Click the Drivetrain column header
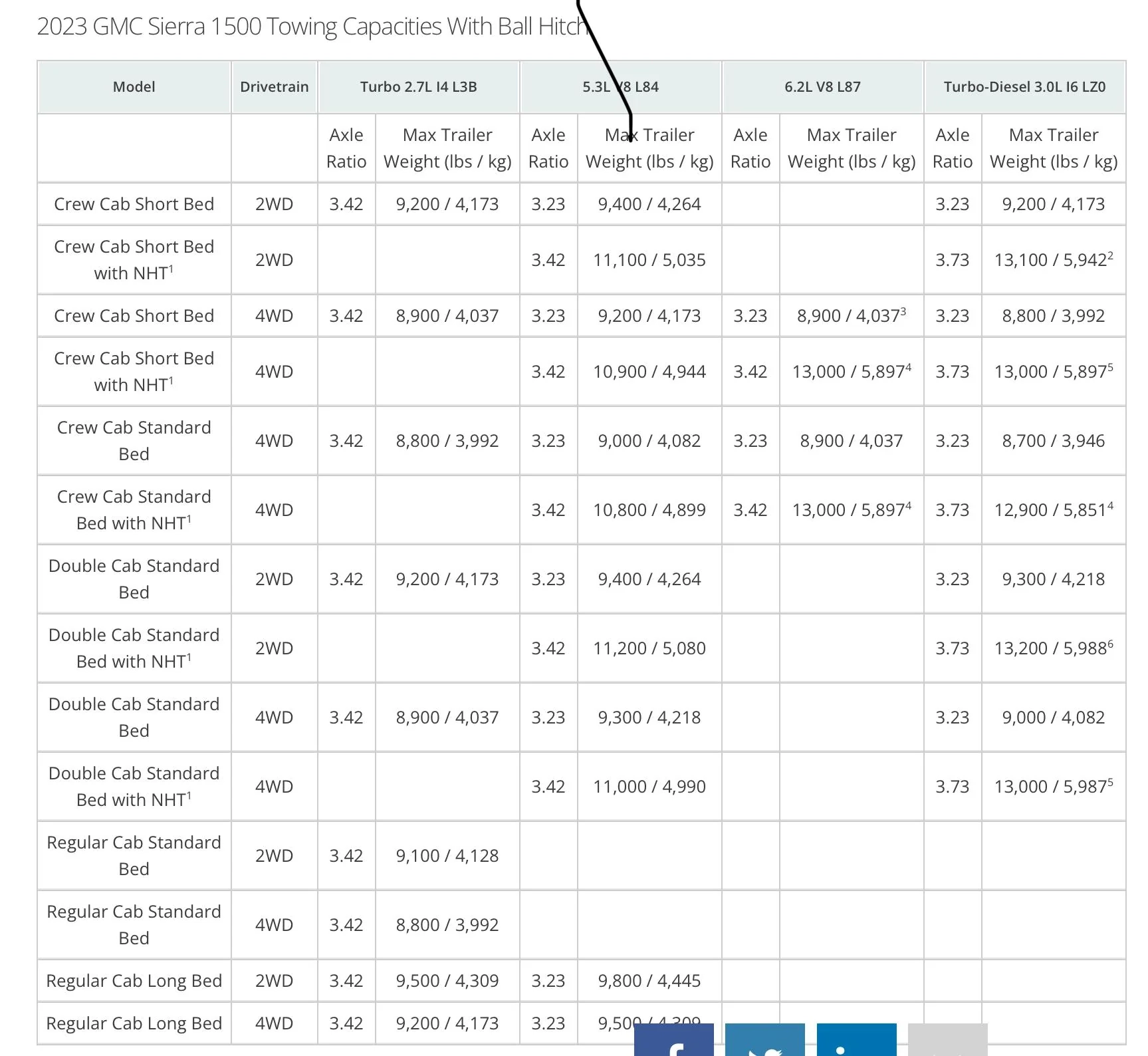The width and height of the screenshot is (1148, 1056). tap(274, 87)
